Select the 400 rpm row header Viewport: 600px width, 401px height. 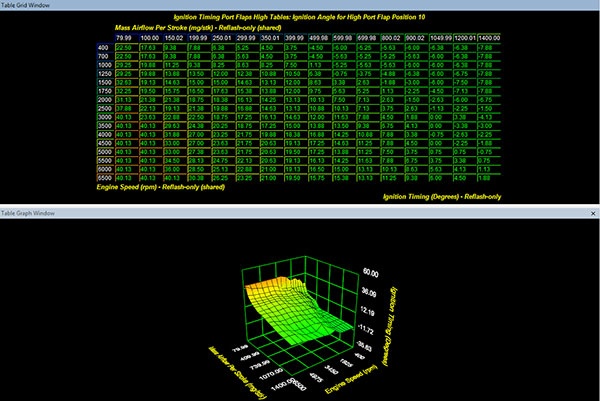[103, 47]
